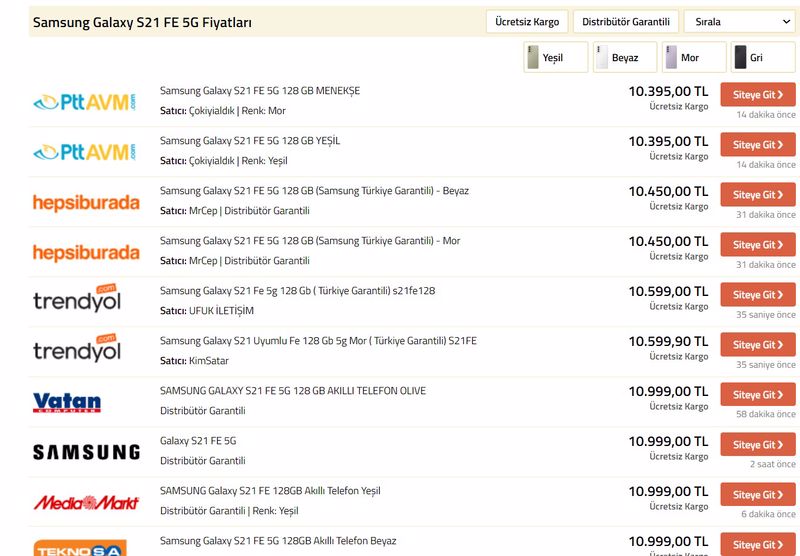Click Siteye Git for trendyol UFUK İLETİŞİM offer
The width and height of the screenshot is (800, 556).
coord(758,294)
